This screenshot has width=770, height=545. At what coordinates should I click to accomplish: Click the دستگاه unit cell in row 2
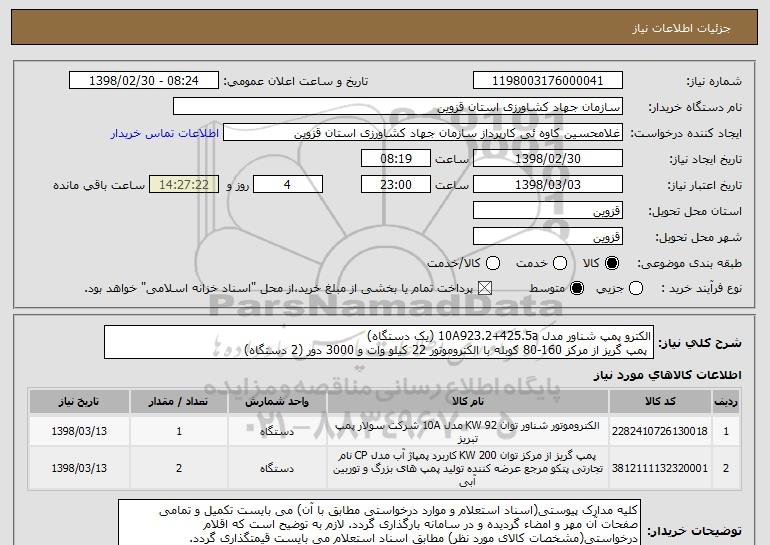(277, 468)
